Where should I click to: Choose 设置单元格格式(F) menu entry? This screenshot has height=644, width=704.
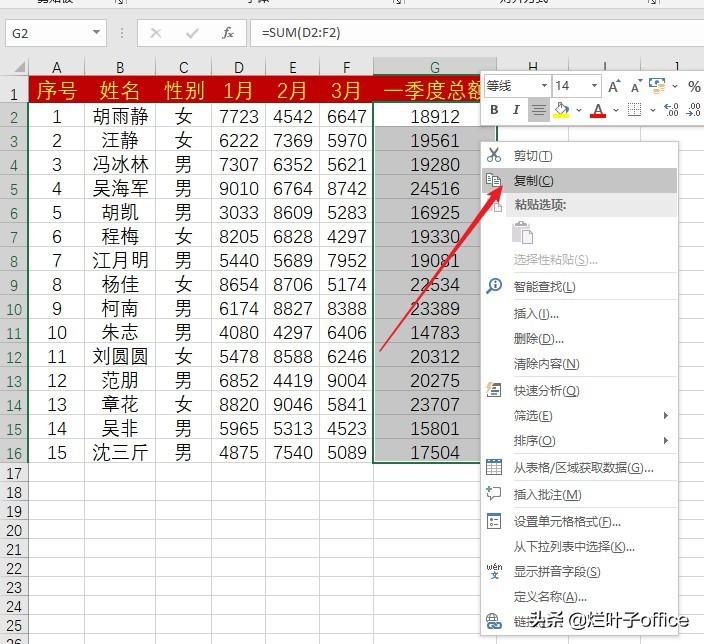click(x=579, y=522)
